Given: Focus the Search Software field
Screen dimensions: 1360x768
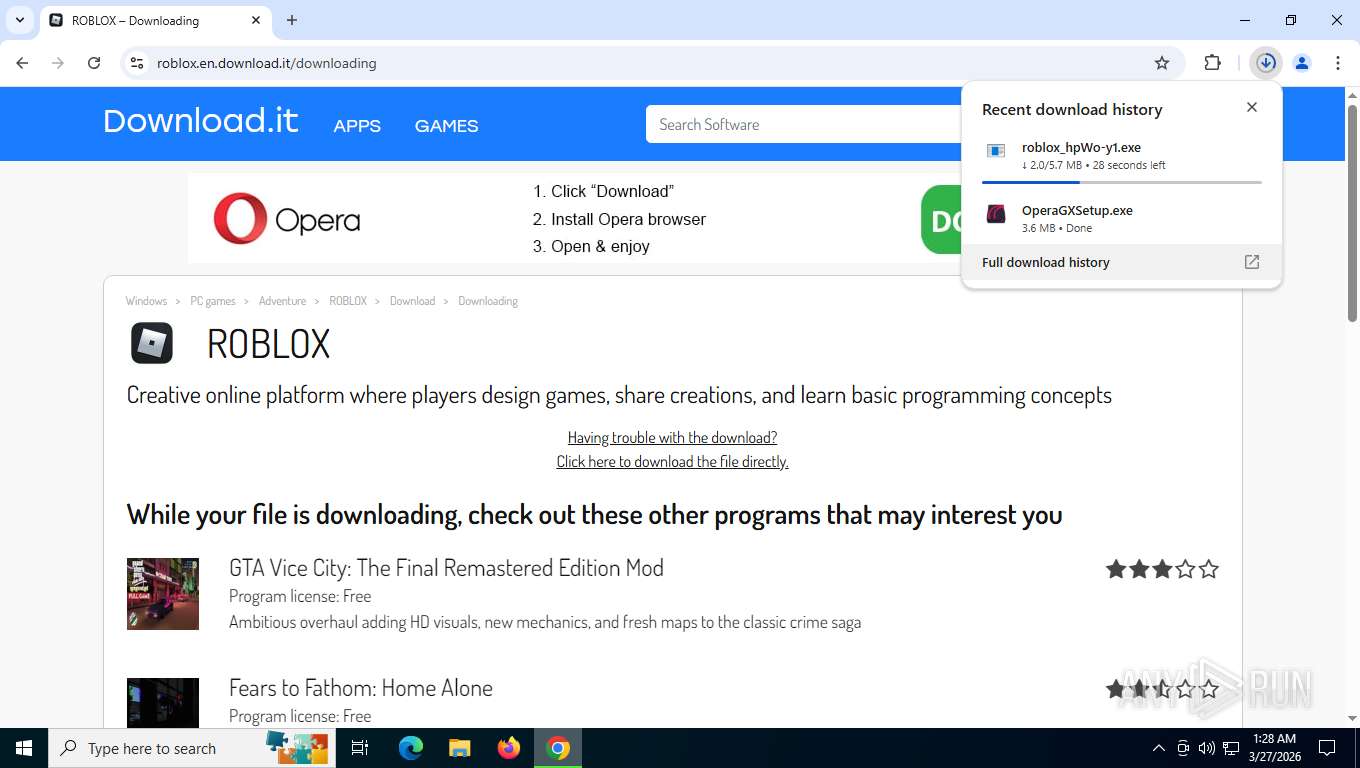Looking at the screenshot, I should (x=805, y=124).
